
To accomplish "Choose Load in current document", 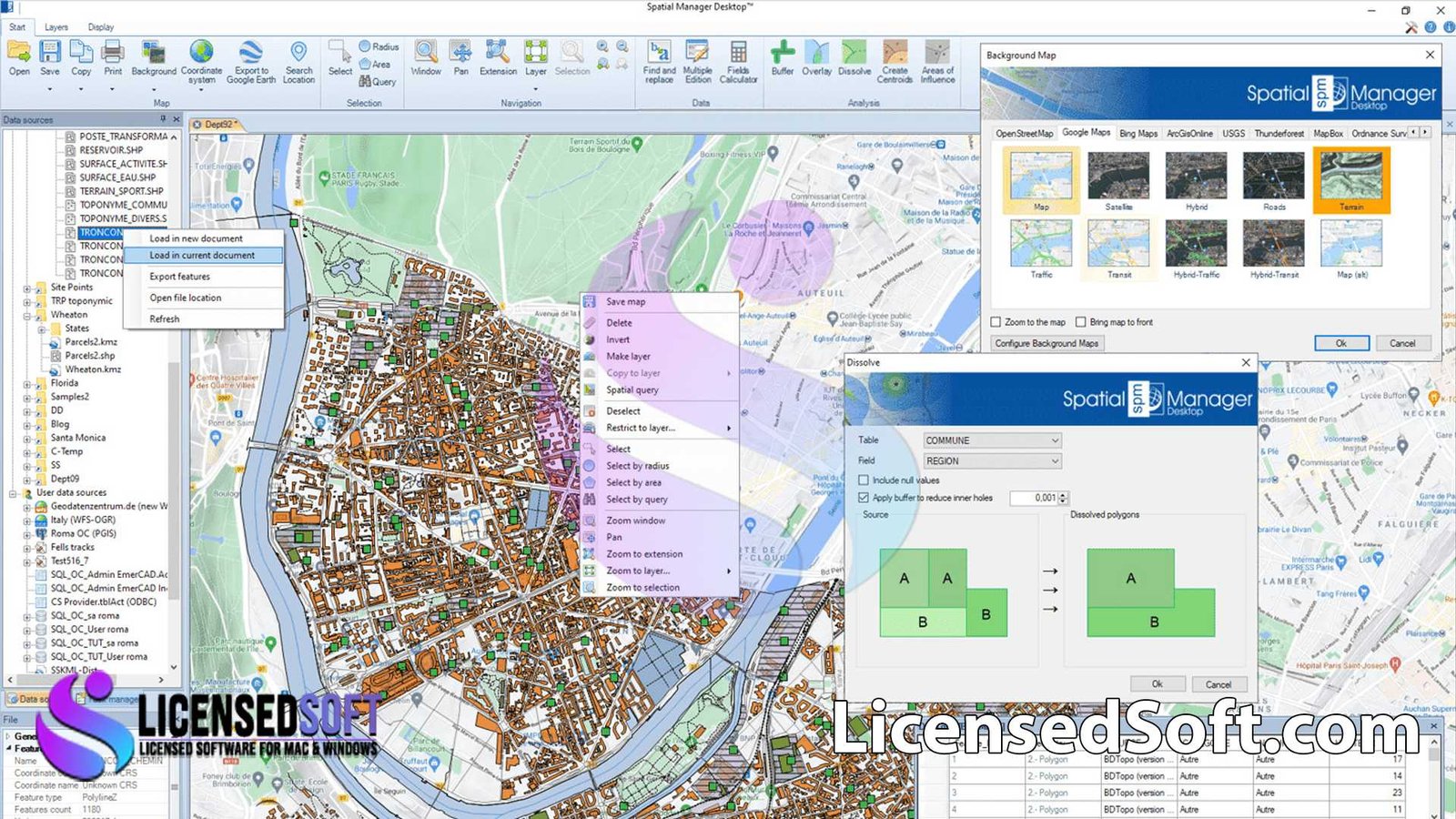I will pyautogui.click(x=202, y=256).
